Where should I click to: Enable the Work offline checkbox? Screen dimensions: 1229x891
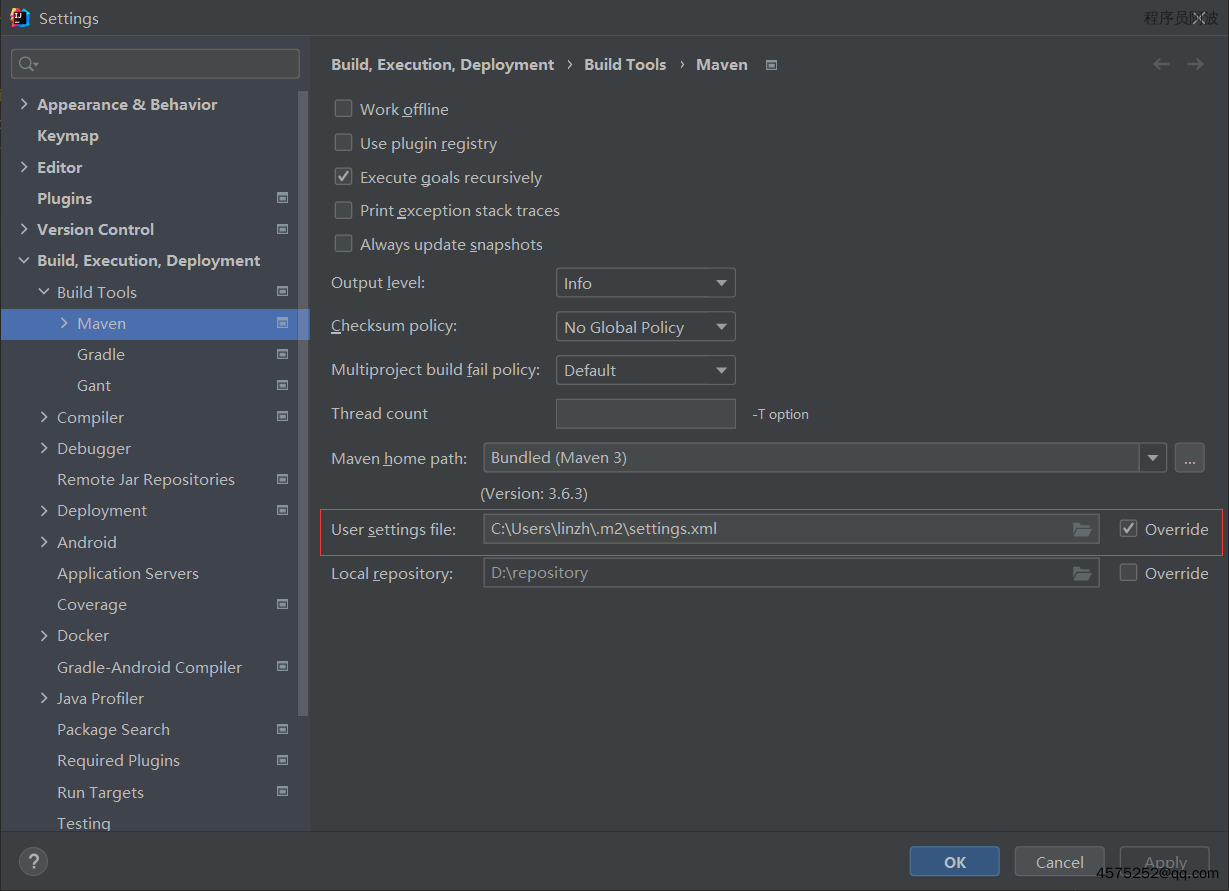click(344, 109)
